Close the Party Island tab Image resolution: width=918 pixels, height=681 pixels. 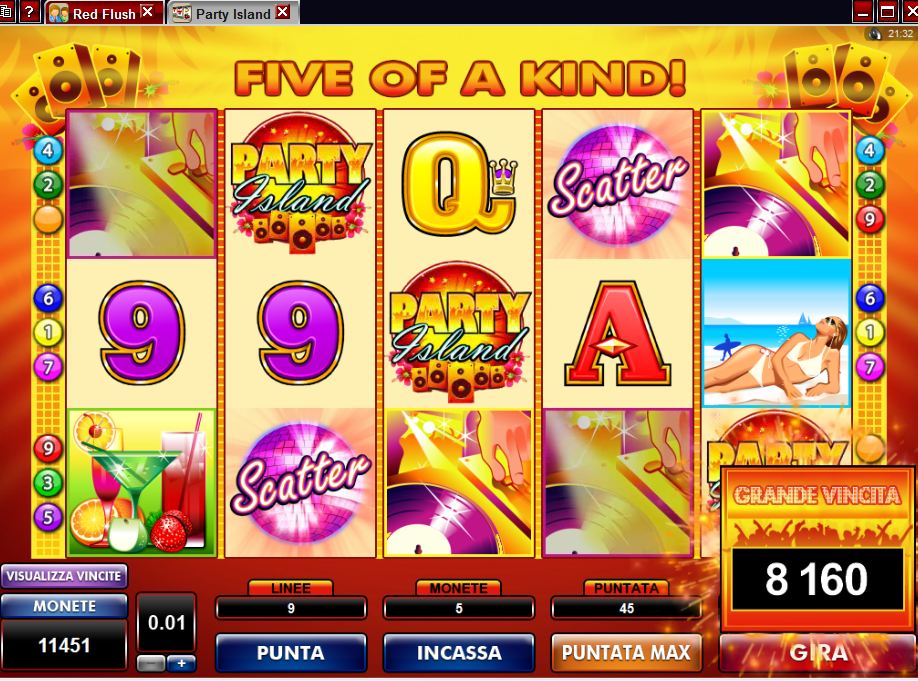(283, 12)
